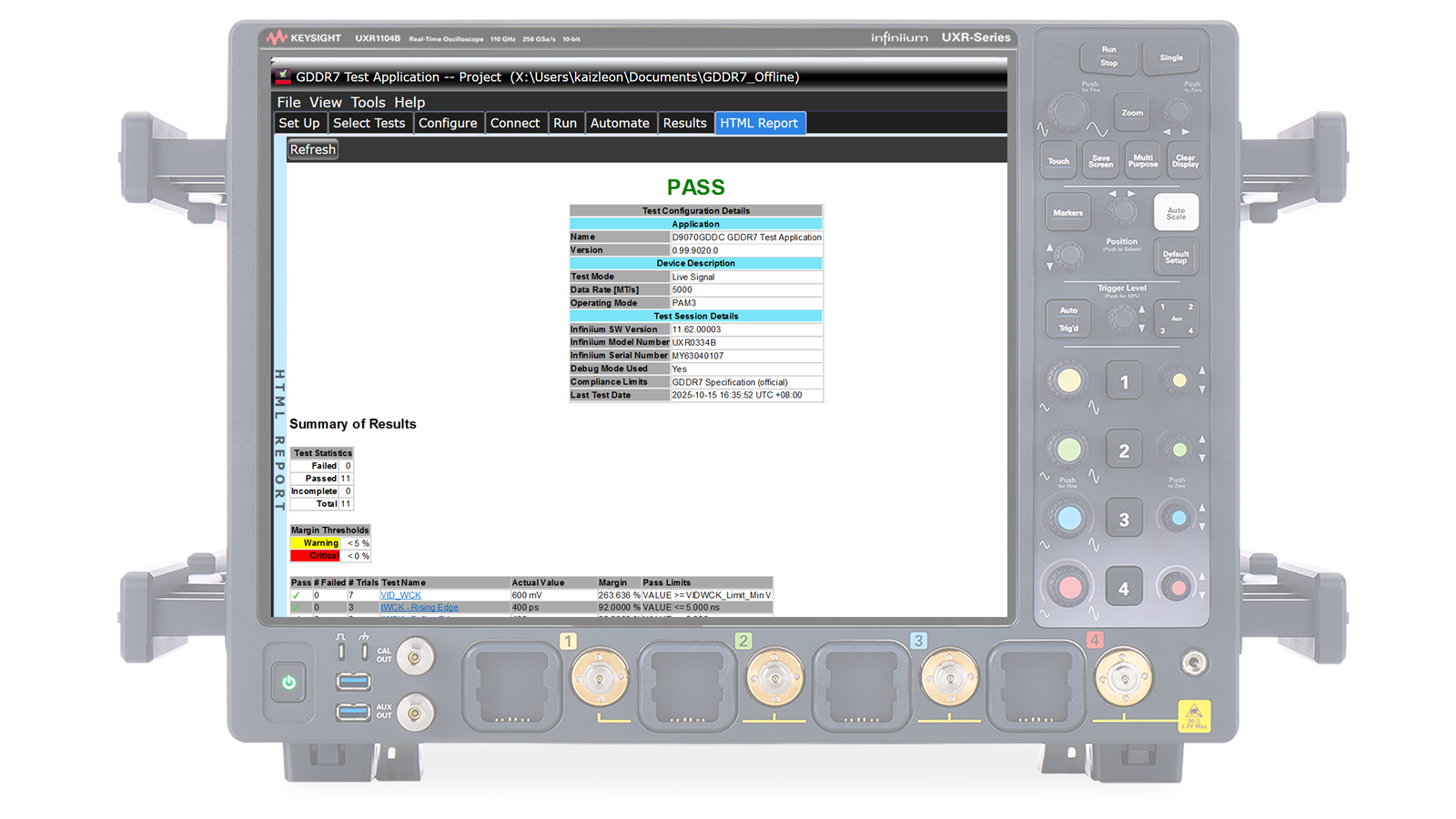This screenshot has height=819, width=1456.
Task: Click the blue channel 3 knob
Action: click(1069, 518)
